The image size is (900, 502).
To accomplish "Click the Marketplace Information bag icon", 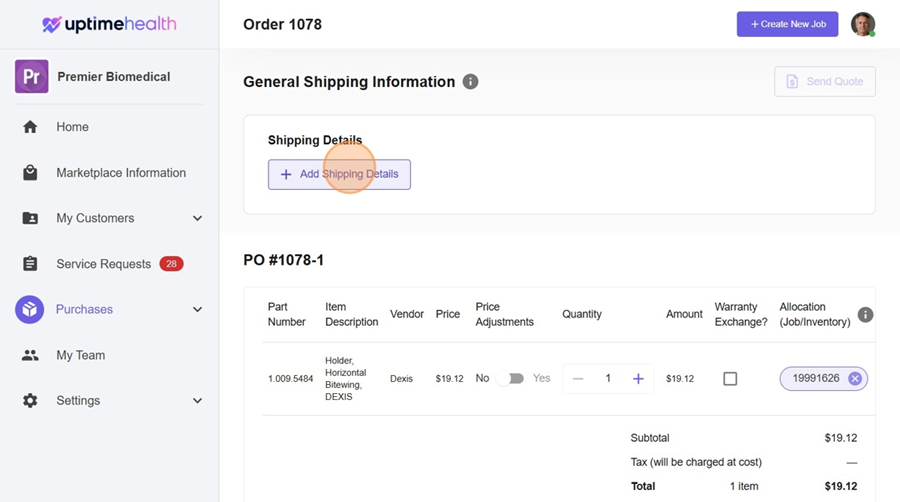I will (30, 173).
